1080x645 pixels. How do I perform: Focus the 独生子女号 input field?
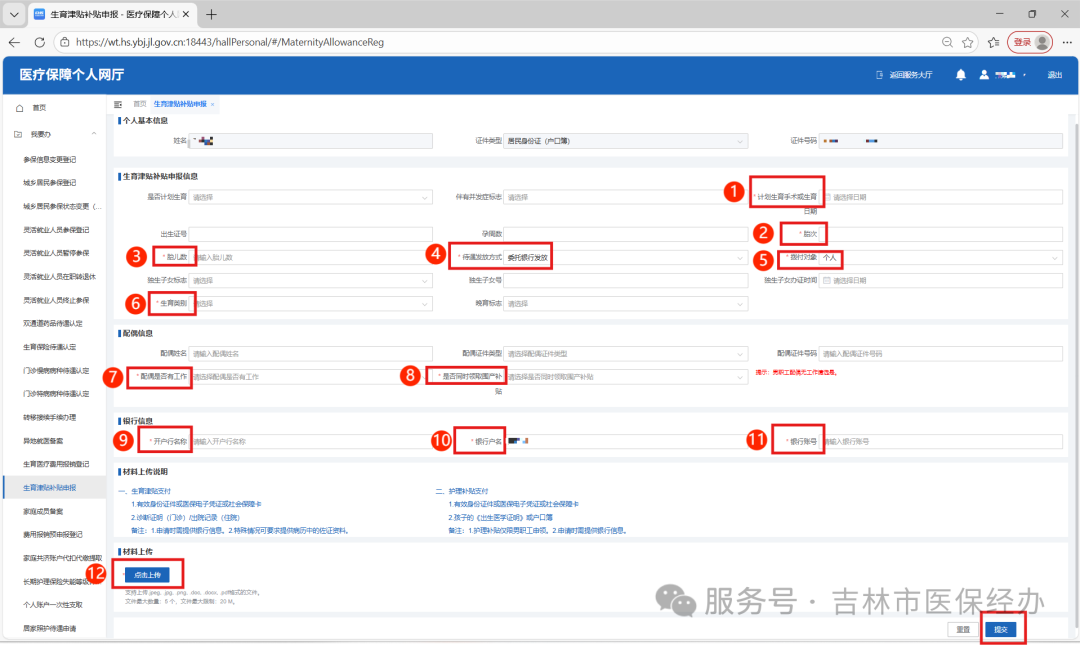tap(625, 280)
